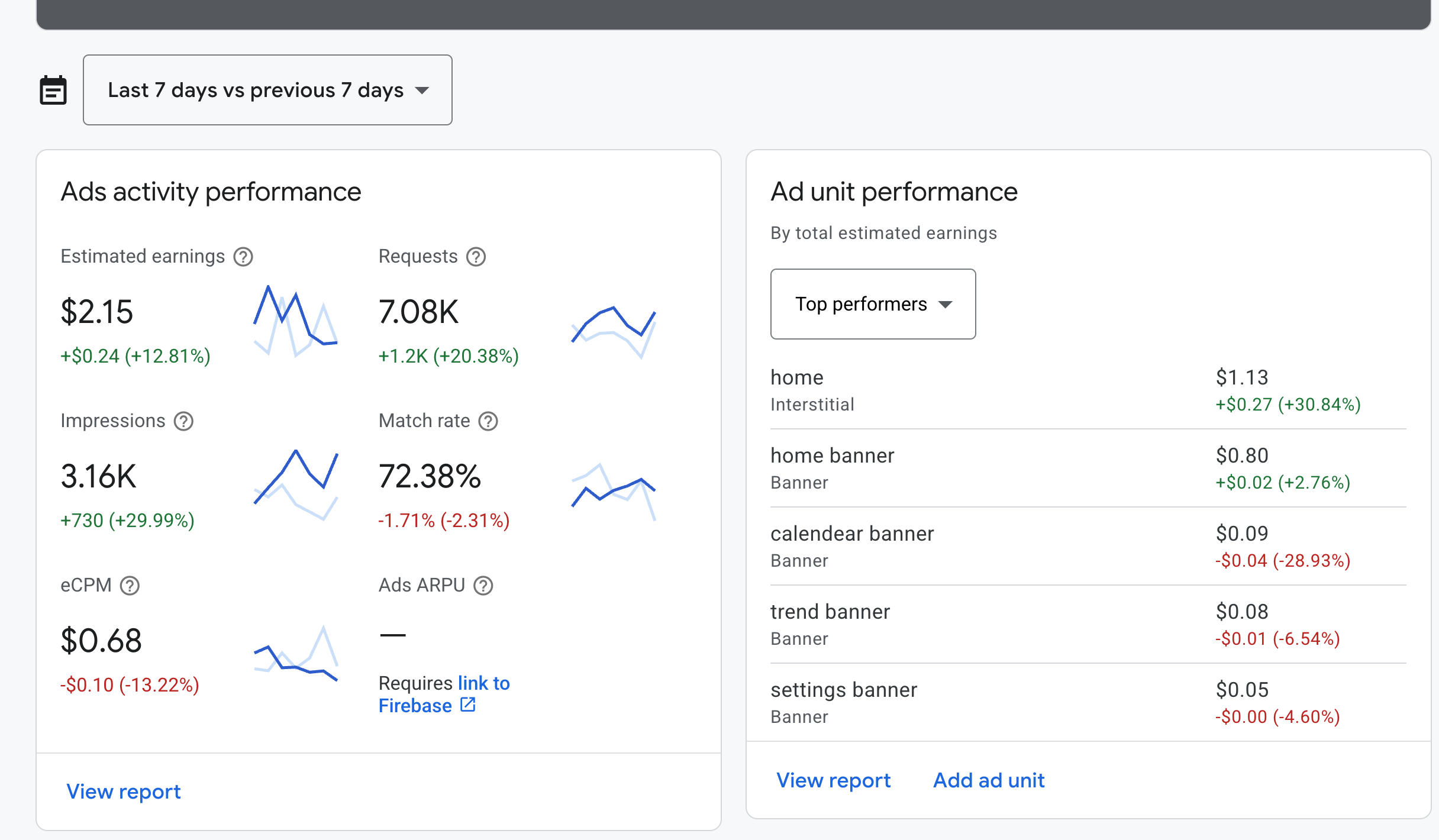Screen dimensions: 1439x840
Task: Expand the Top performers dropdown
Action: [873, 304]
